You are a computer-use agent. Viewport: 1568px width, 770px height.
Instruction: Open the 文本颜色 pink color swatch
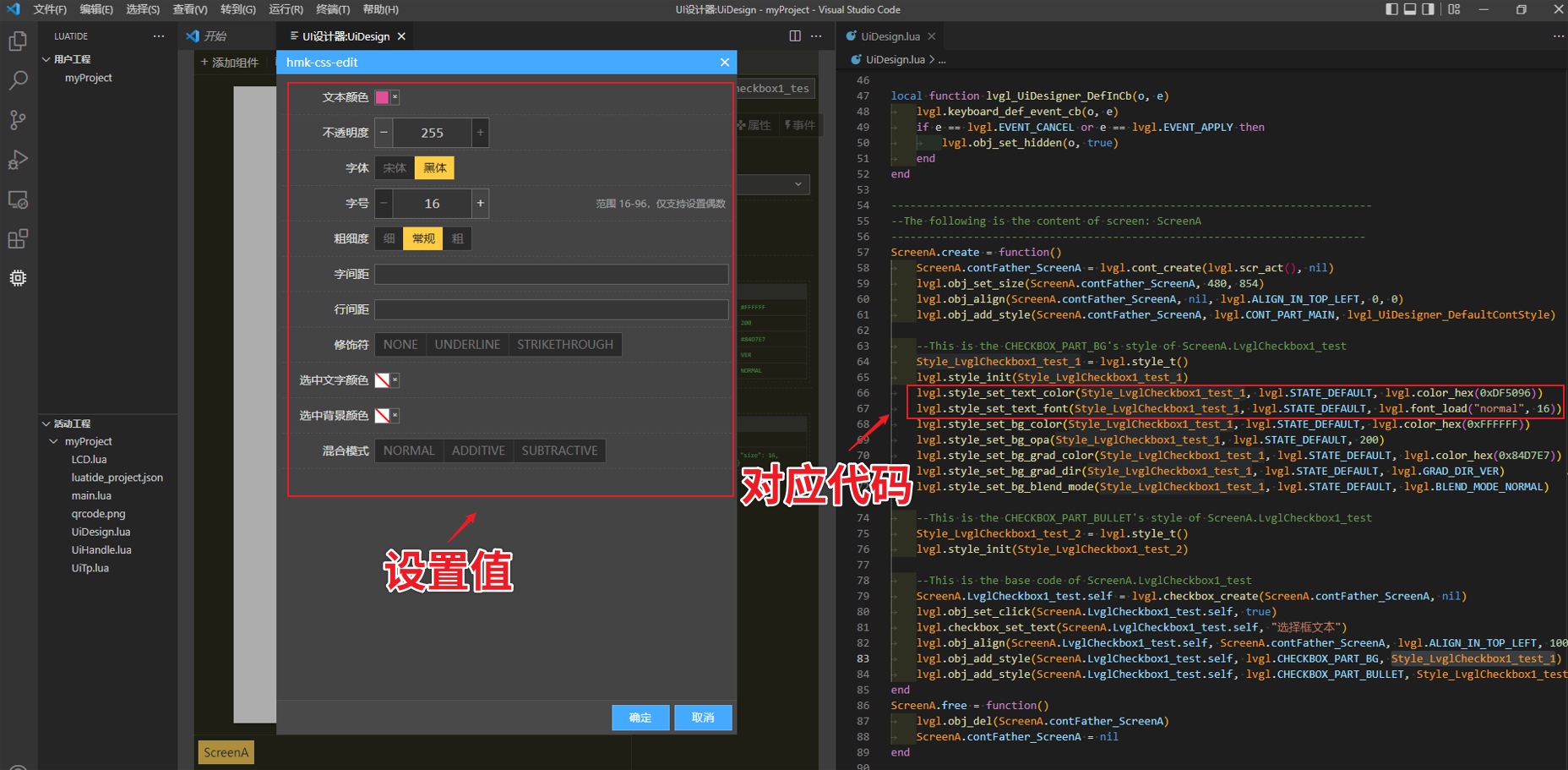coord(383,97)
